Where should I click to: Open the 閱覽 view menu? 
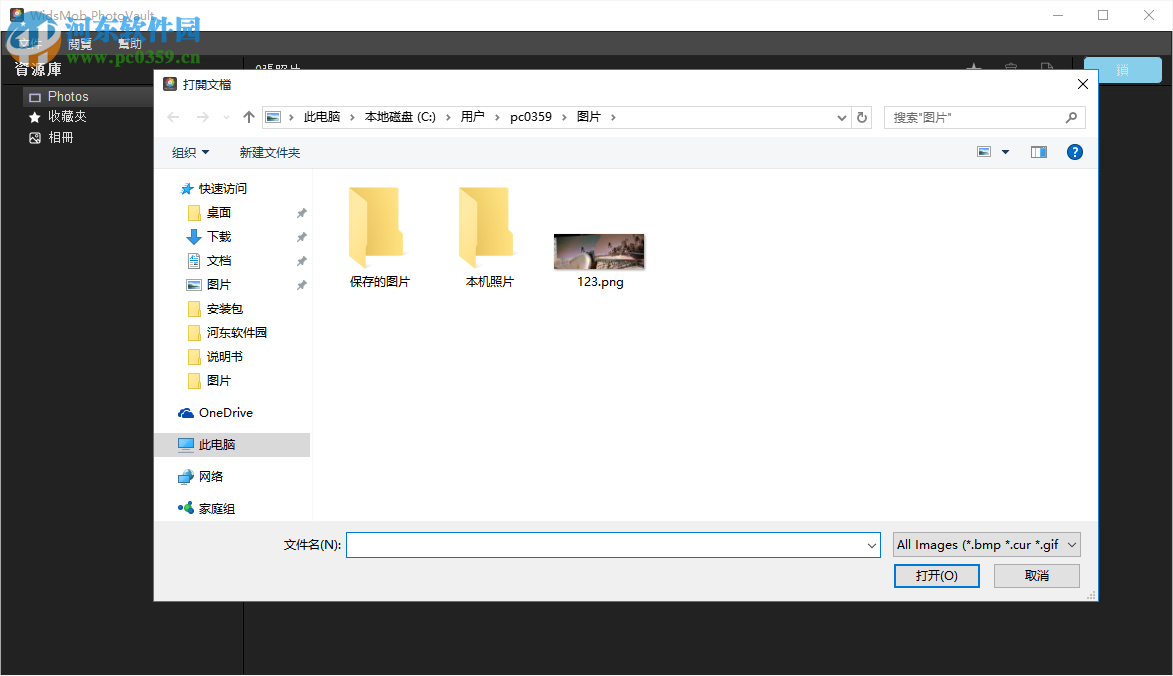[80, 43]
